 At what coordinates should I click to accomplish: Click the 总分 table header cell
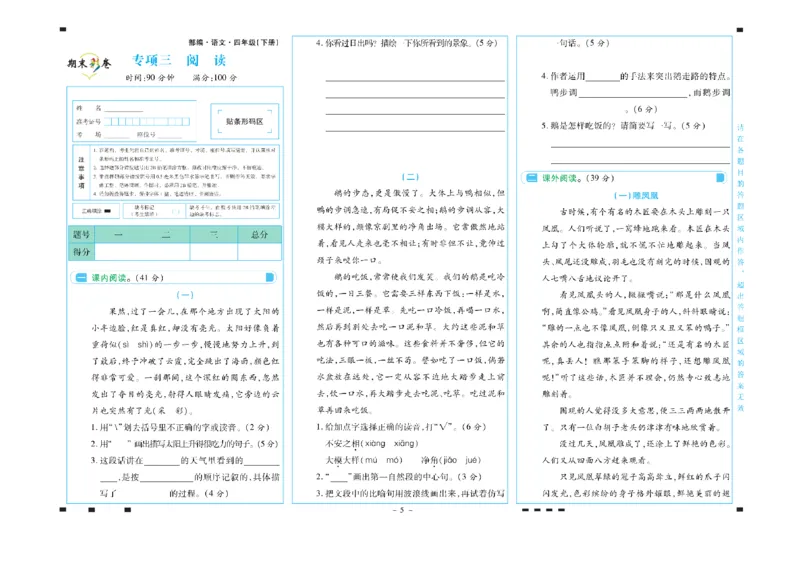(x=259, y=235)
